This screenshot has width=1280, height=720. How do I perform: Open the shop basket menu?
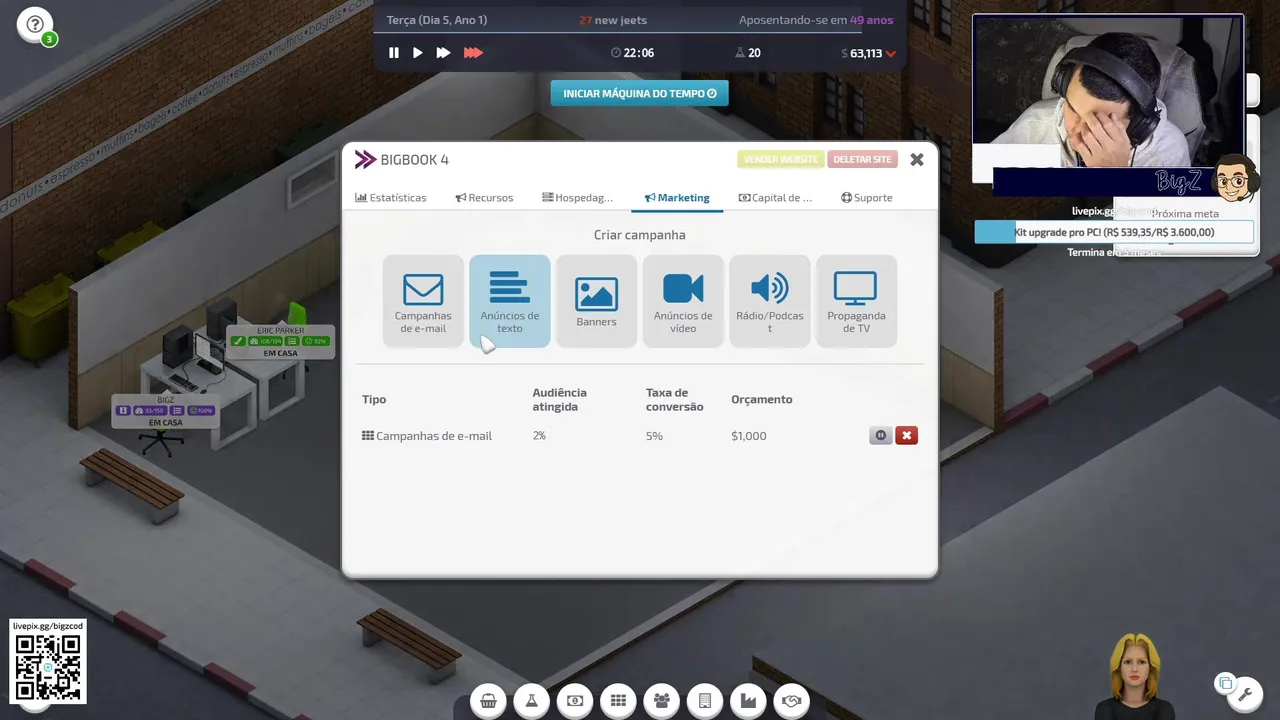[x=488, y=701]
